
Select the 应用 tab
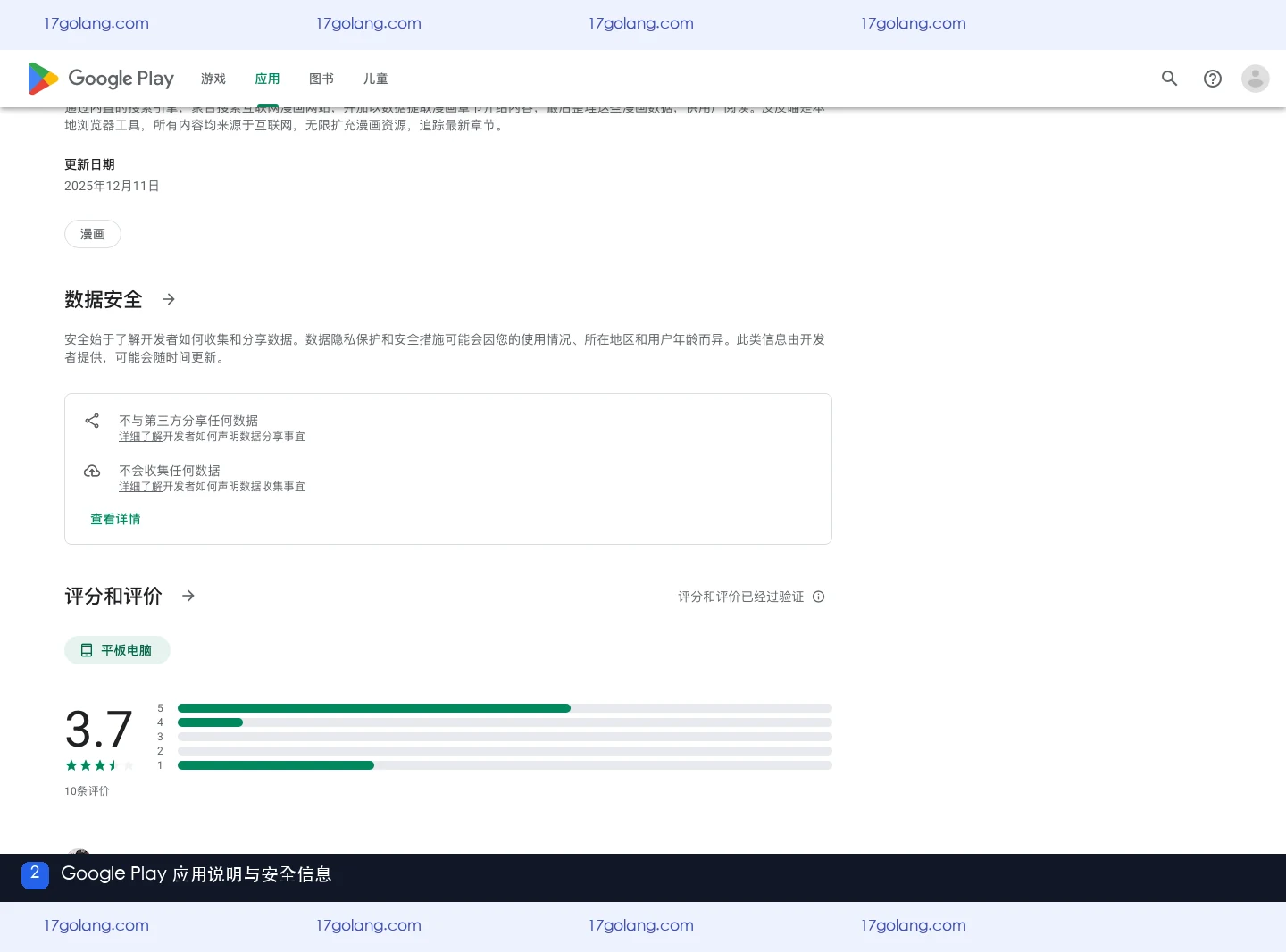pos(267,79)
